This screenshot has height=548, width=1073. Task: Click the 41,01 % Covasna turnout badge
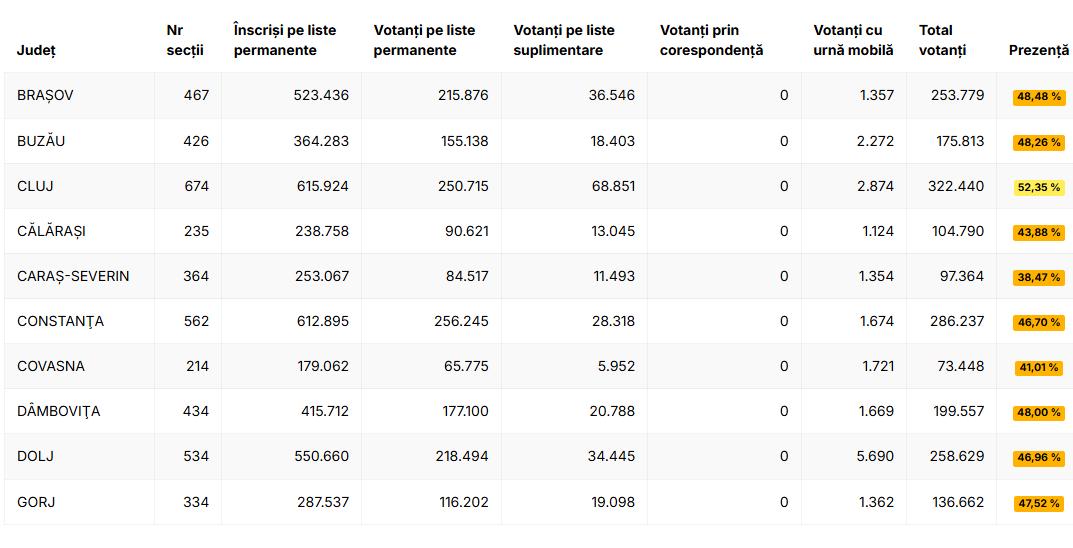1038,367
